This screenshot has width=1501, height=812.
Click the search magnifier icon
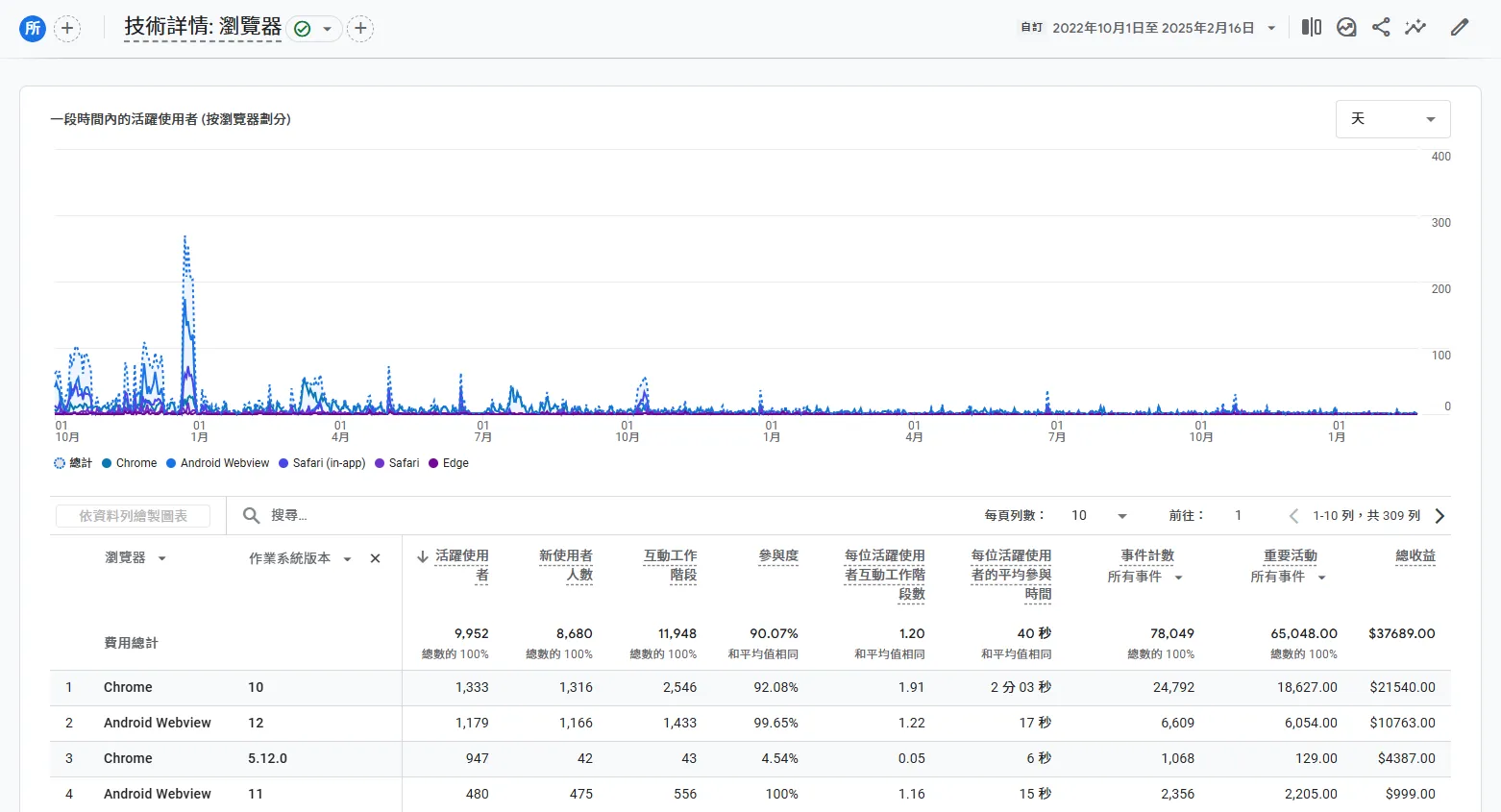(251, 516)
